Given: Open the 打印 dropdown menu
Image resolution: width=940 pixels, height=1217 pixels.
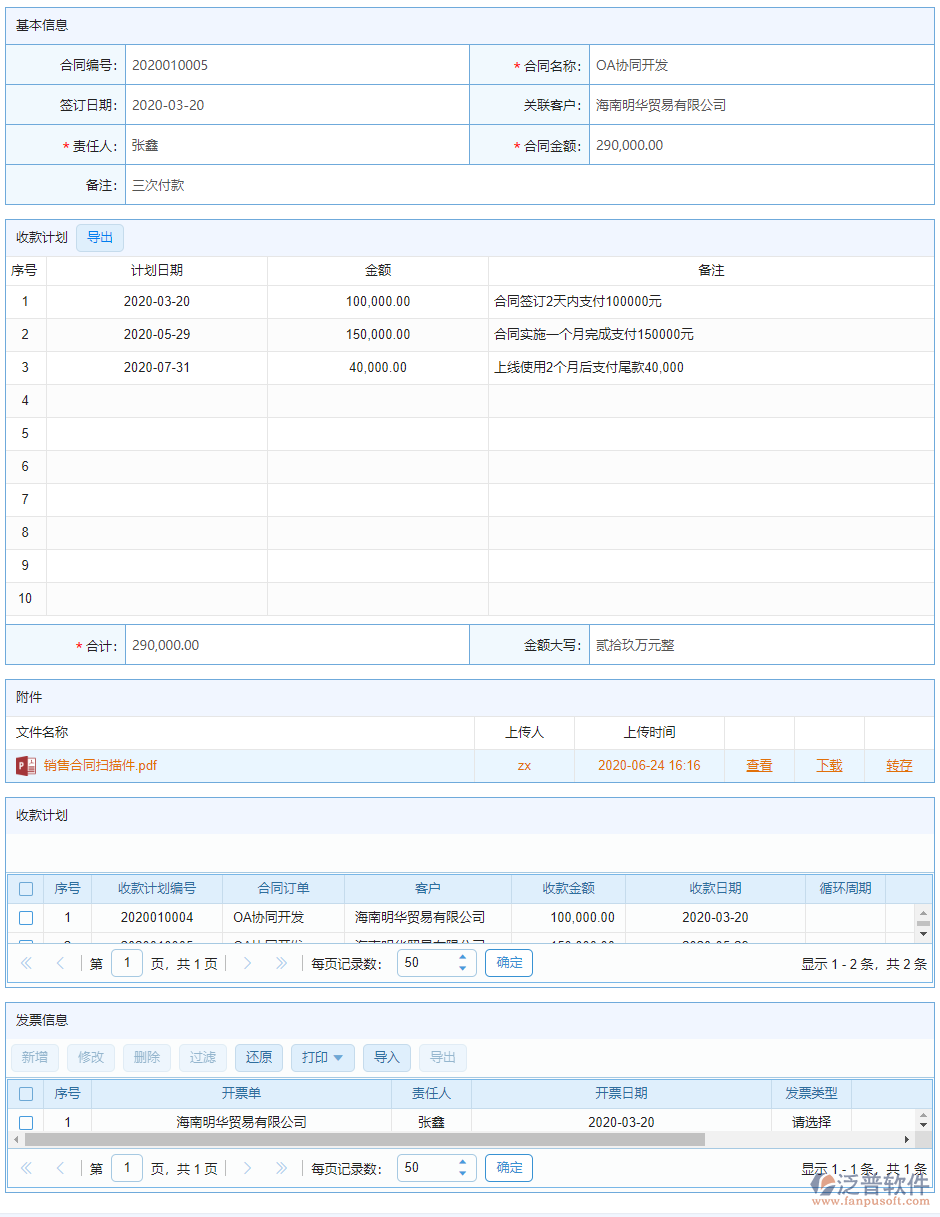Looking at the screenshot, I should click(x=322, y=1057).
